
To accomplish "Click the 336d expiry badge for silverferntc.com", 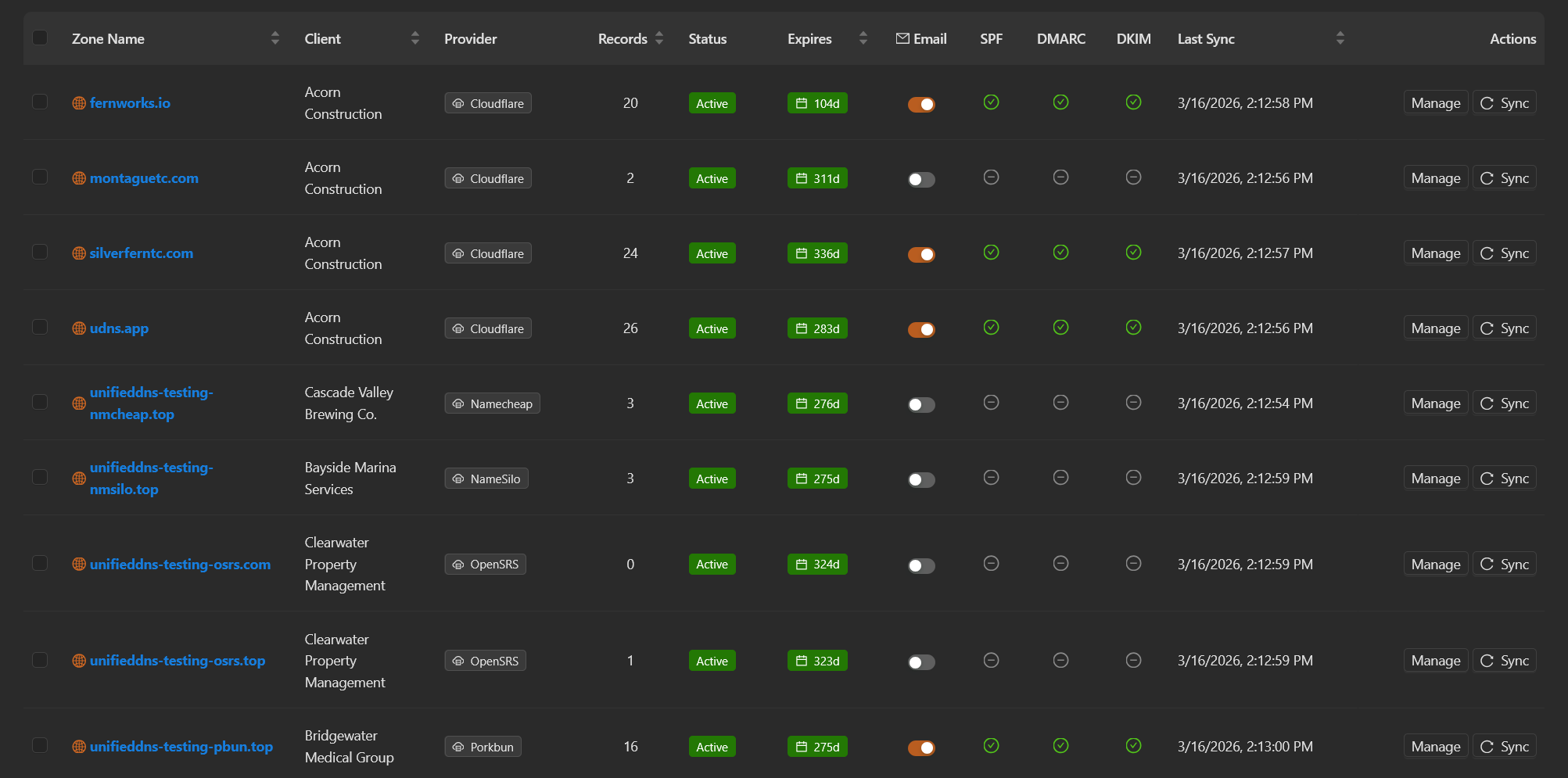I will pyautogui.click(x=817, y=253).
